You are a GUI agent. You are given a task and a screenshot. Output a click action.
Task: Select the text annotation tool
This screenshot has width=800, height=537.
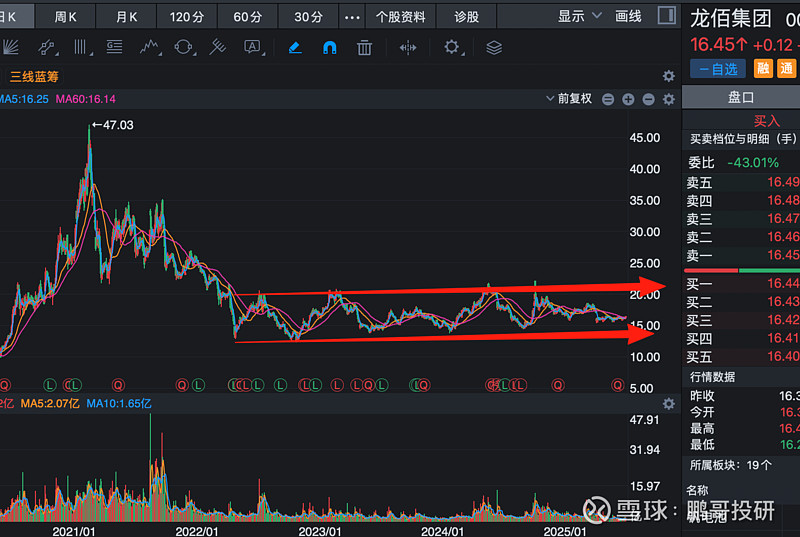point(253,47)
